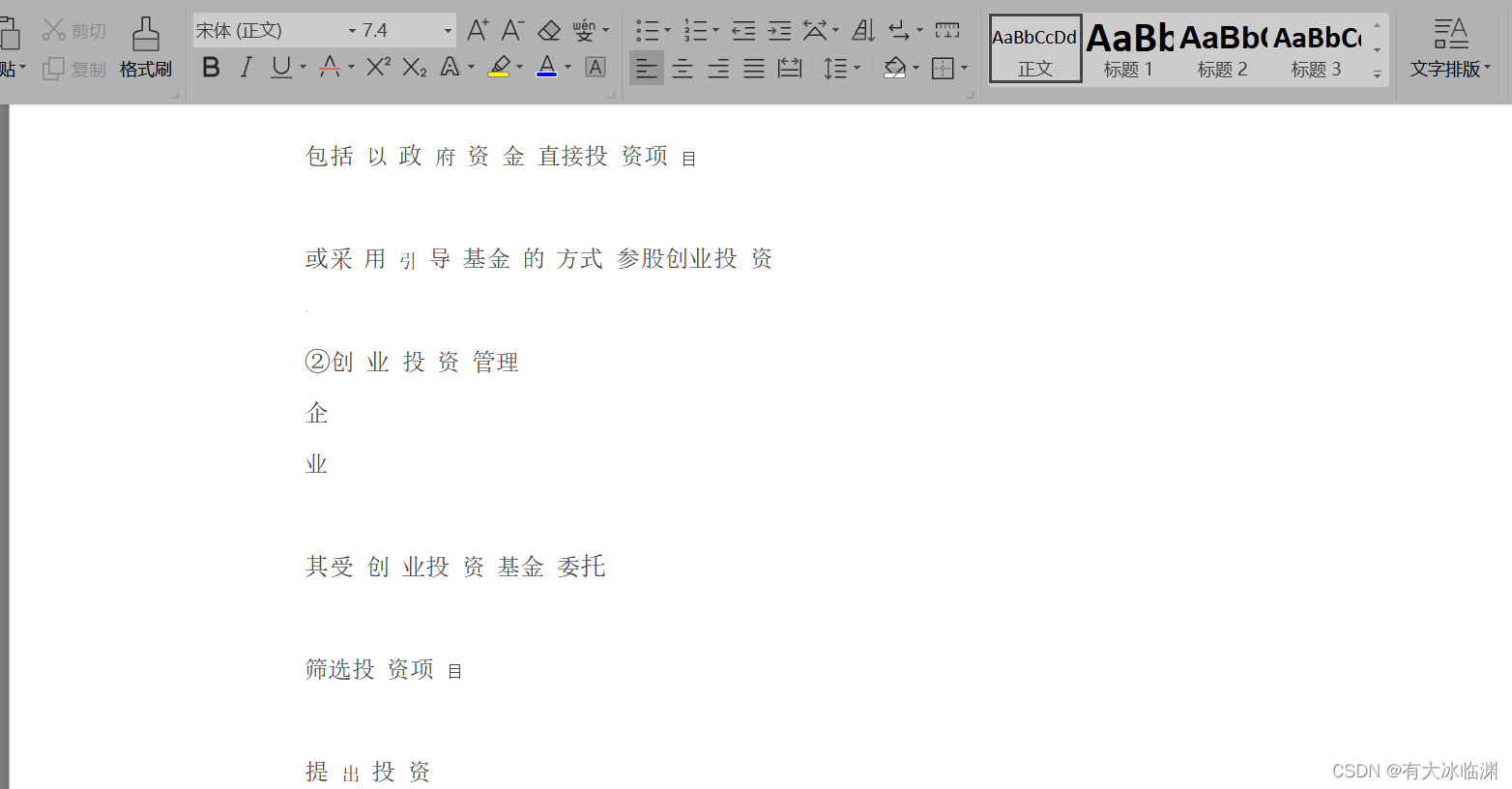Toggle Bold formatting

tap(211, 67)
